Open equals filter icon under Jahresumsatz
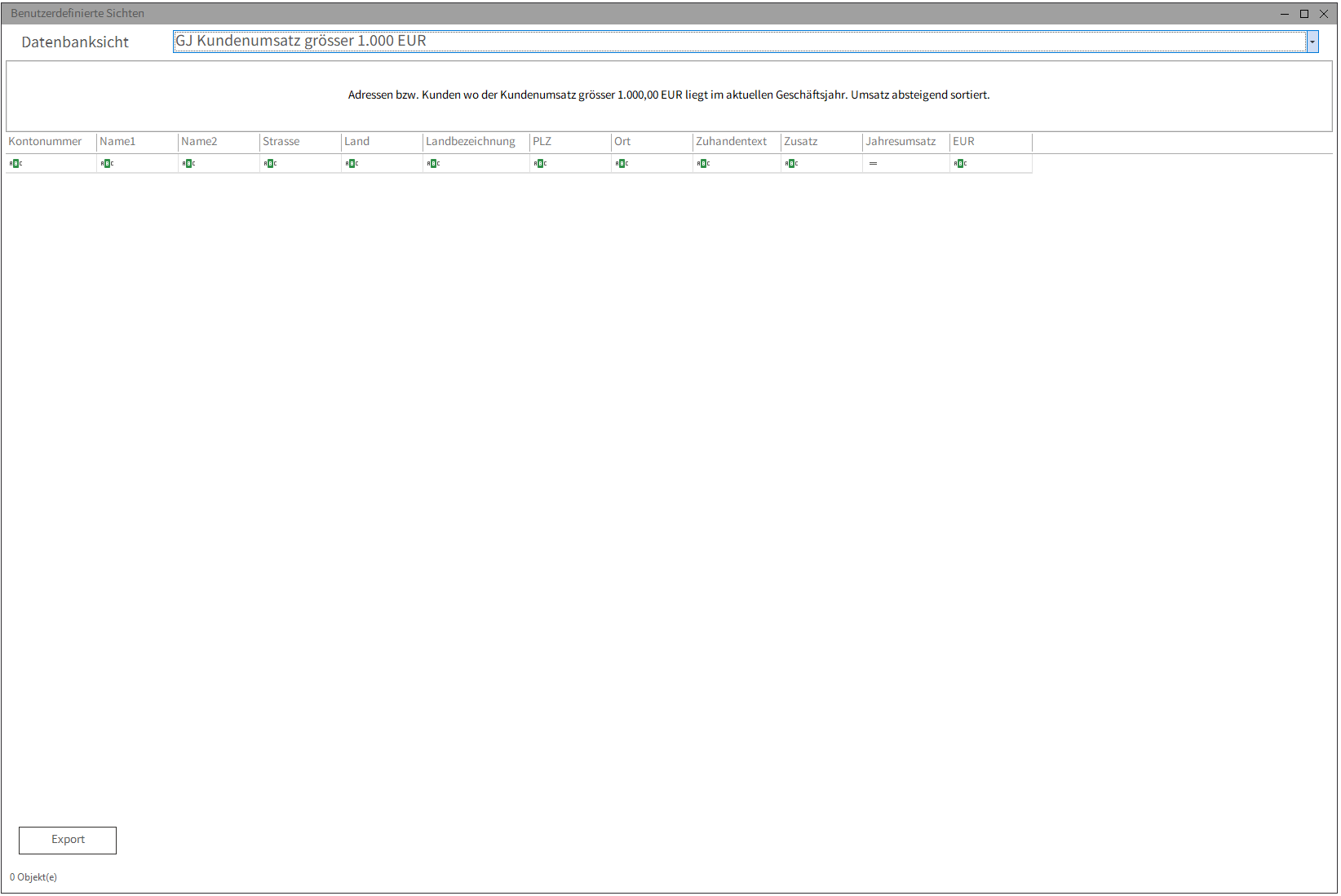This screenshot has width=1341, height=896. (873, 164)
